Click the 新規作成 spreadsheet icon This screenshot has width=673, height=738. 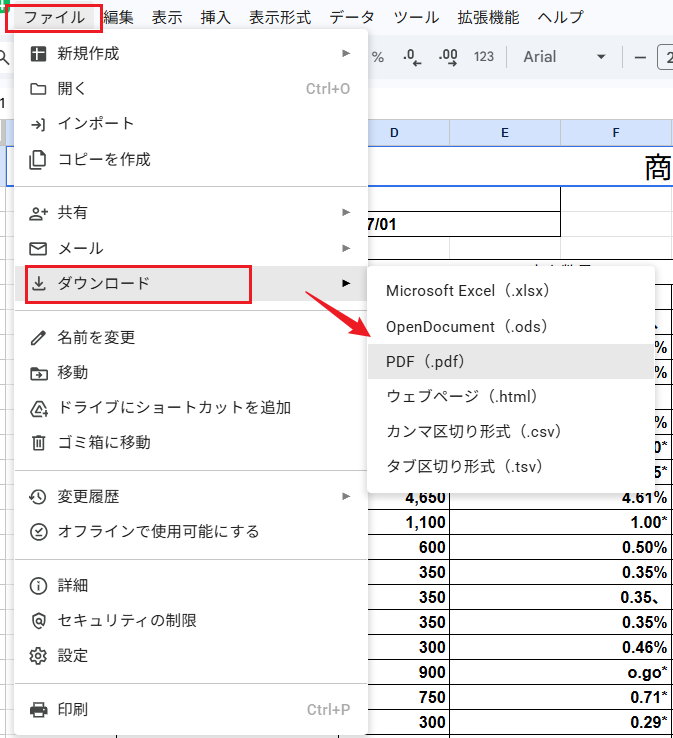38,54
